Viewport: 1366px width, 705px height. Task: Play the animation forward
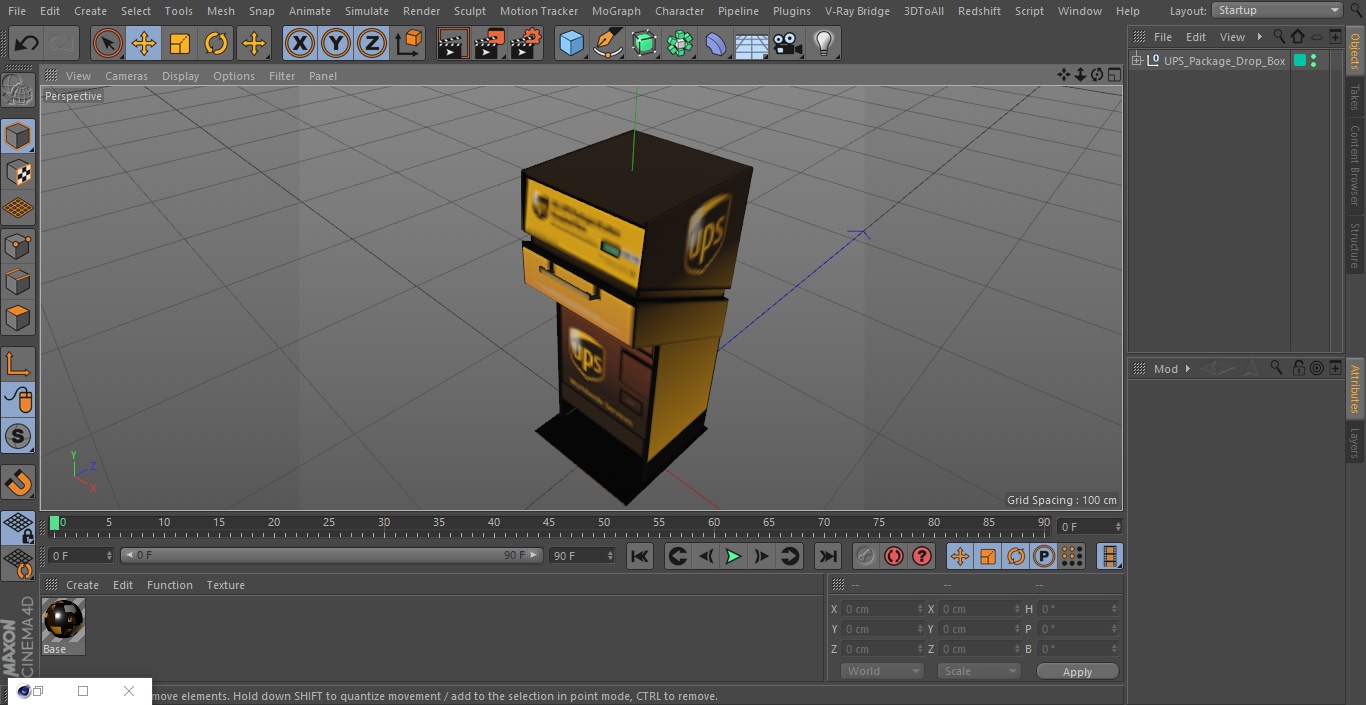(x=733, y=556)
